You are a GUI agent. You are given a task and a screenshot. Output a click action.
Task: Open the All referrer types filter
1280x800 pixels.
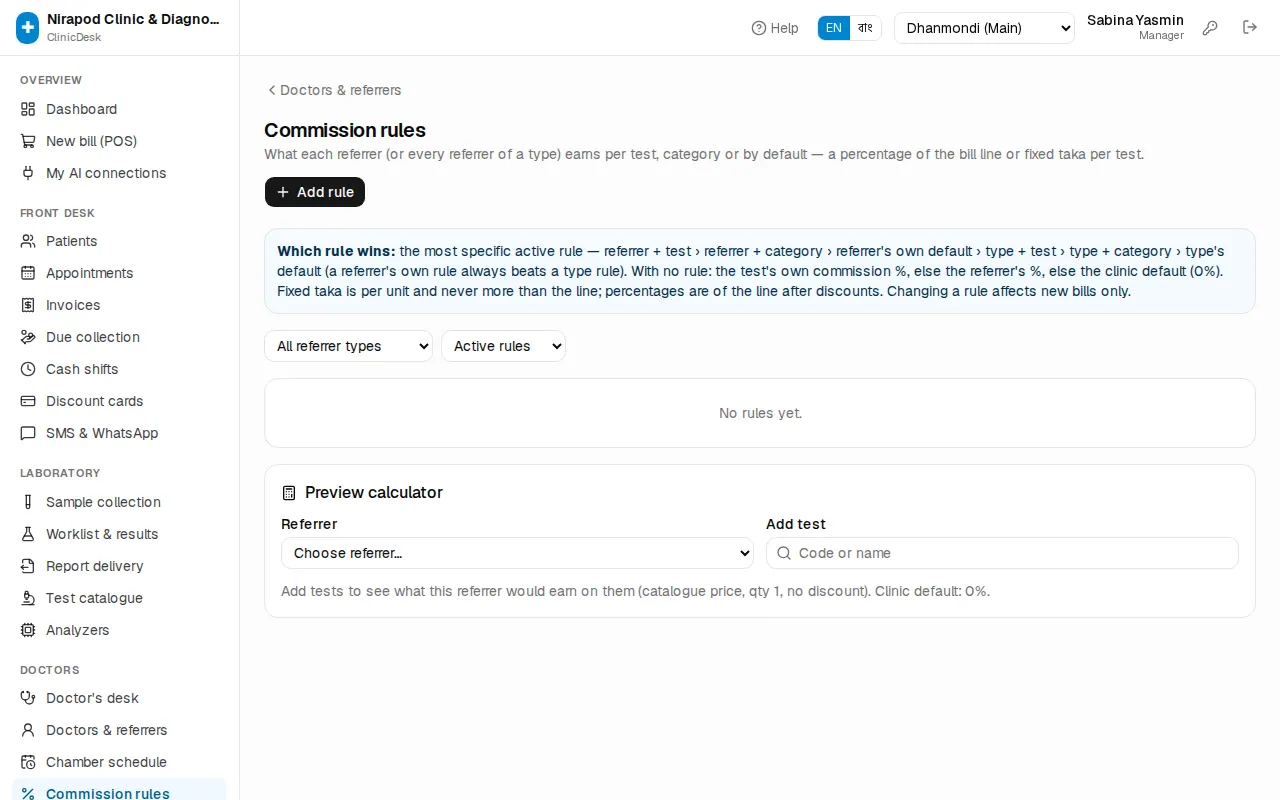pyautogui.click(x=348, y=346)
